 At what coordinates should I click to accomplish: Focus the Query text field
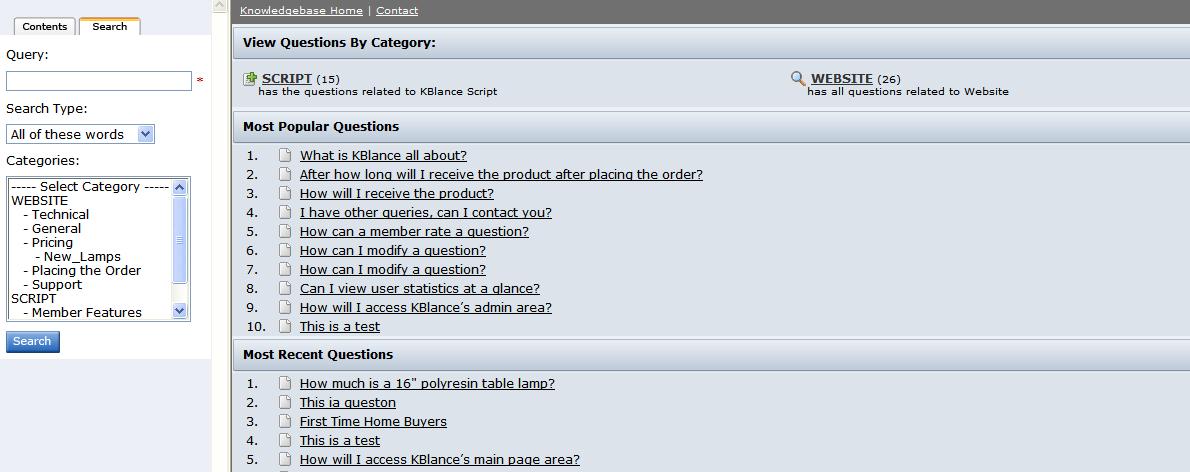[x=98, y=81]
